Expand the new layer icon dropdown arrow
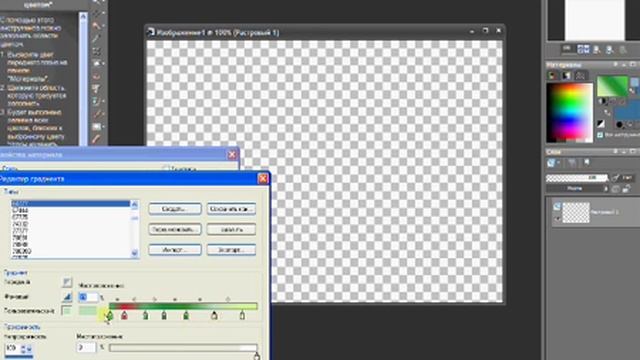 tap(558, 163)
